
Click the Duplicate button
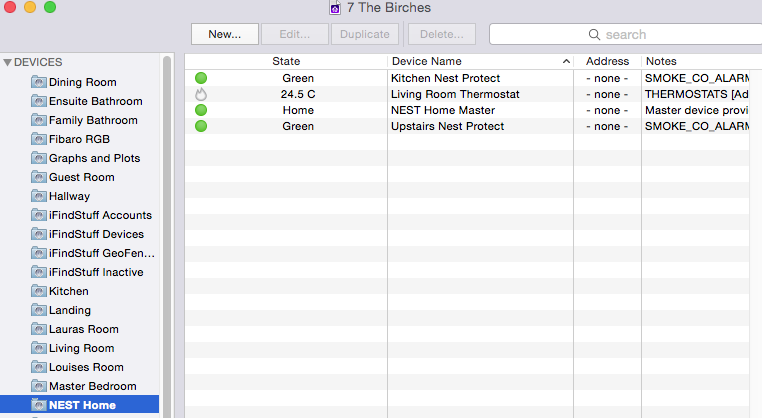[364, 34]
